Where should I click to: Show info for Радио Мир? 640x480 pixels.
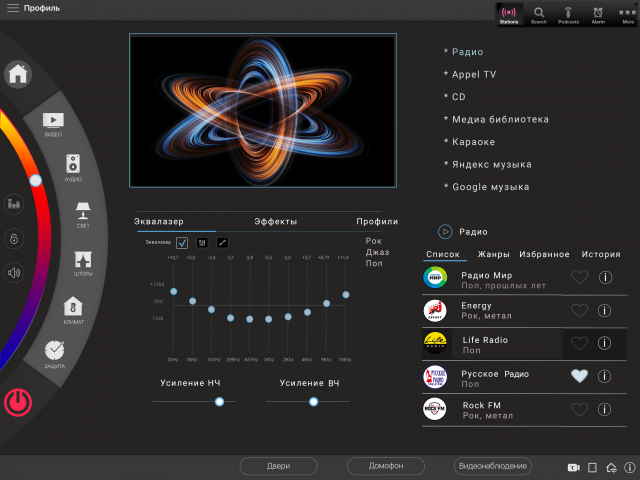[x=605, y=278]
